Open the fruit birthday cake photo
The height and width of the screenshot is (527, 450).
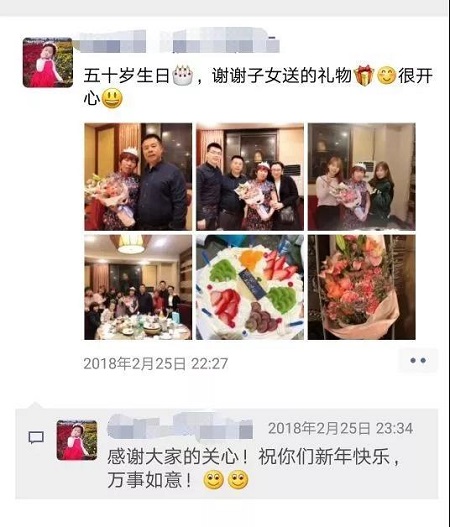(250, 287)
